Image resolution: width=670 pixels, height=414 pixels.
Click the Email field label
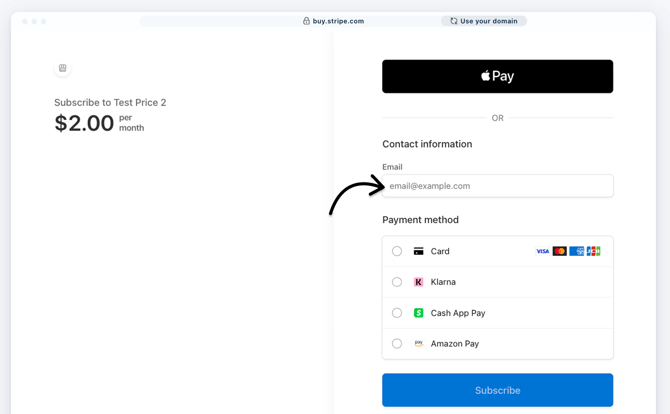tap(392, 167)
